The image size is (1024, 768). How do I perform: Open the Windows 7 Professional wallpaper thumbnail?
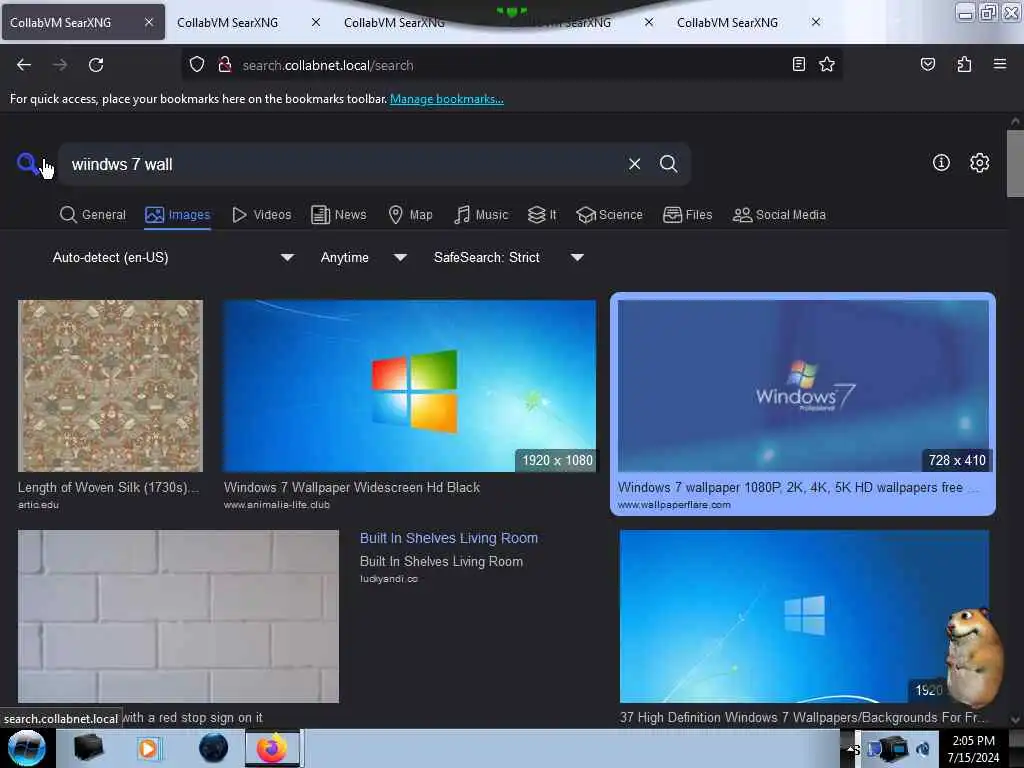(x=803, y=385)
